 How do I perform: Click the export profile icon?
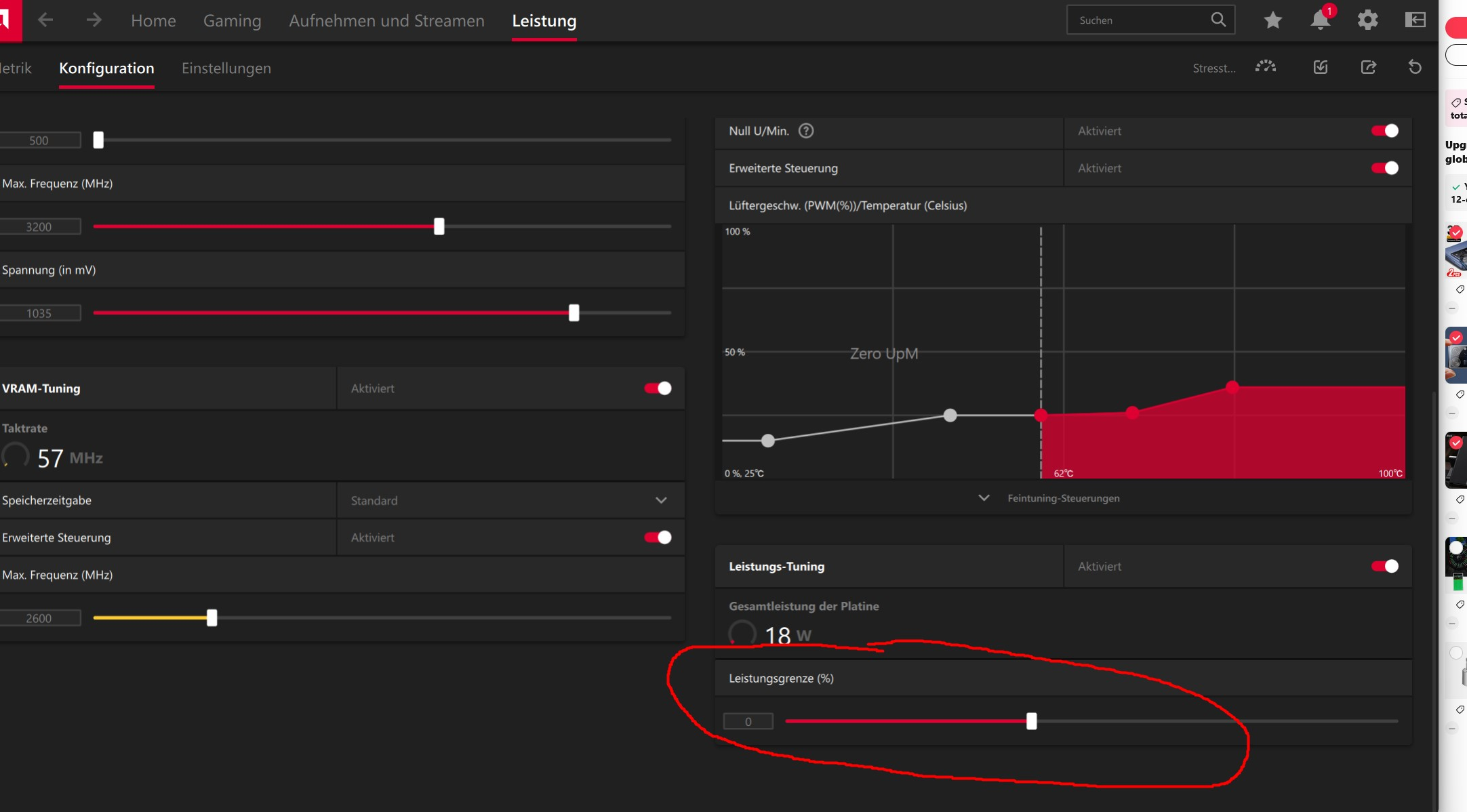tap(1368, 67)
